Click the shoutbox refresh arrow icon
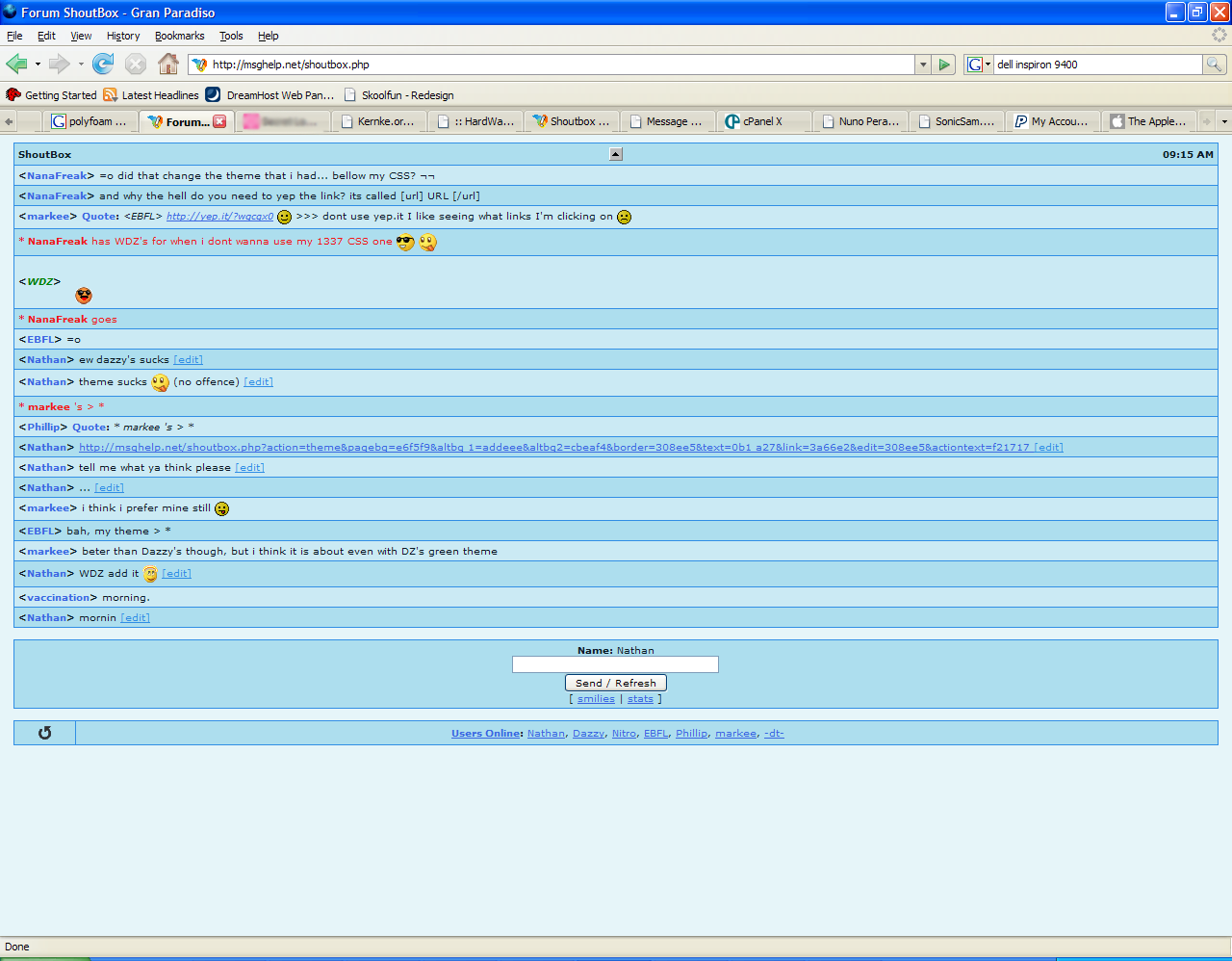This screenshot has height=961, width=1232. tap(44, 733)
